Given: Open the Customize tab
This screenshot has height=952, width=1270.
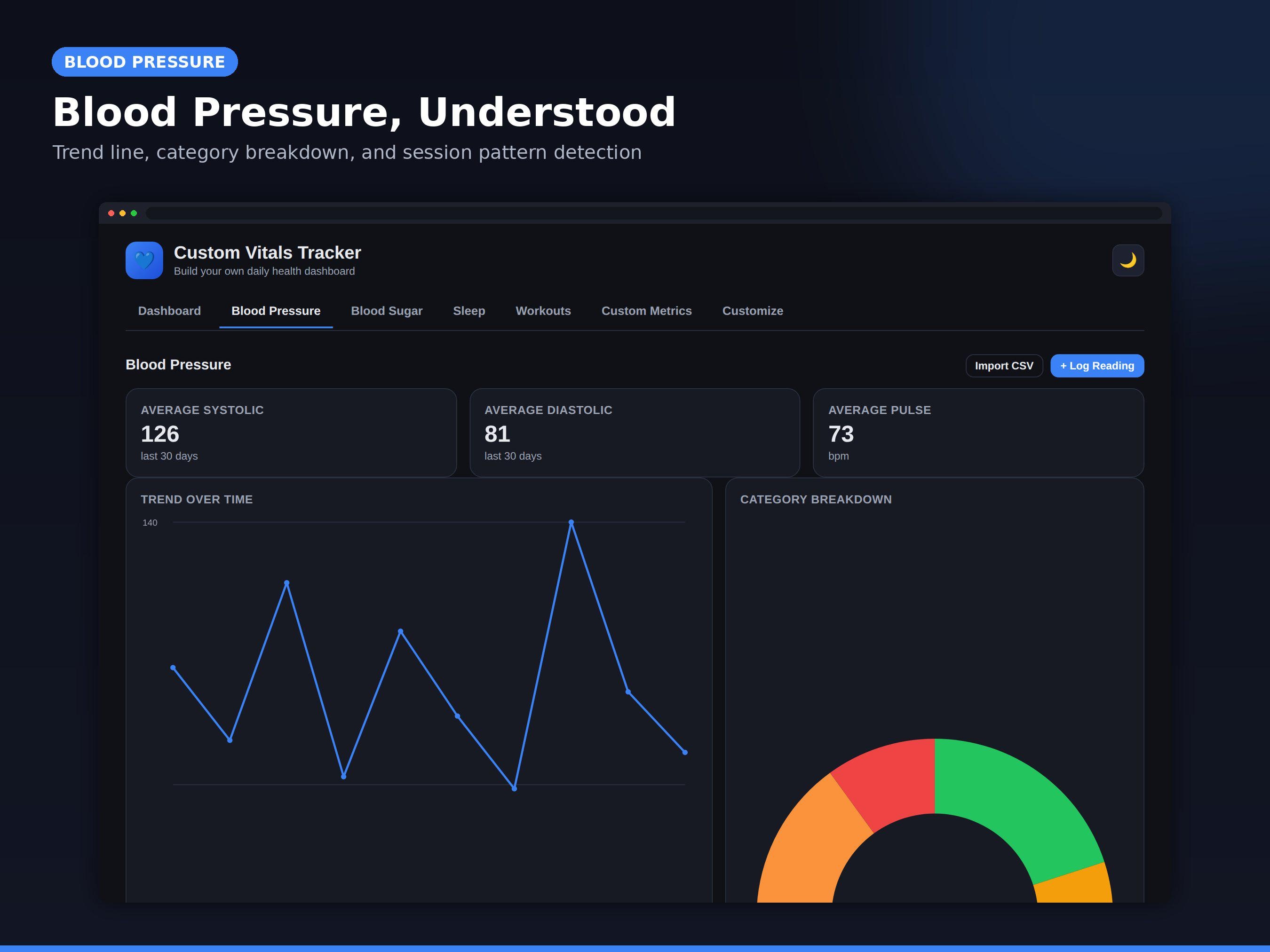Looking at the screenshot, I should [753, 311].
